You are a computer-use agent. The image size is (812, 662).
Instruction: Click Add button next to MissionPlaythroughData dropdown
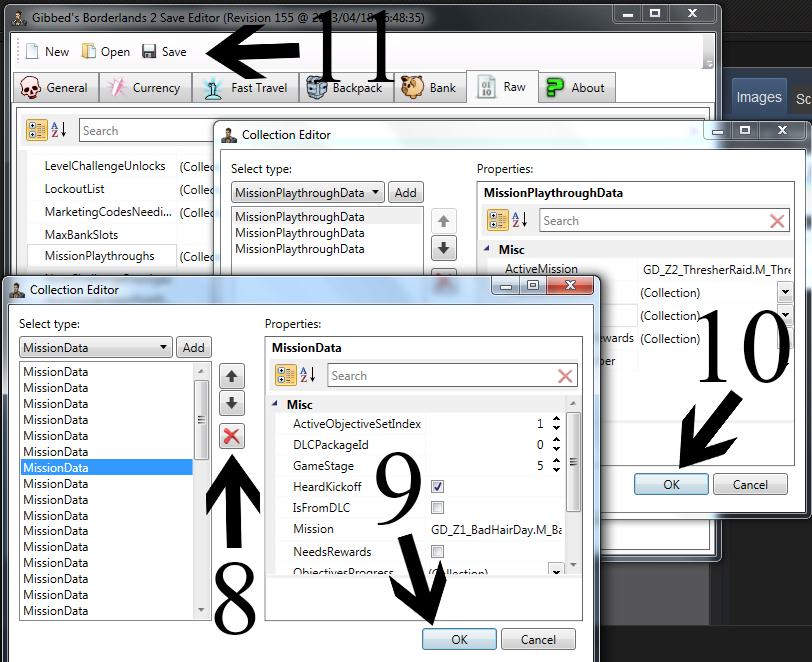(405, 193)
